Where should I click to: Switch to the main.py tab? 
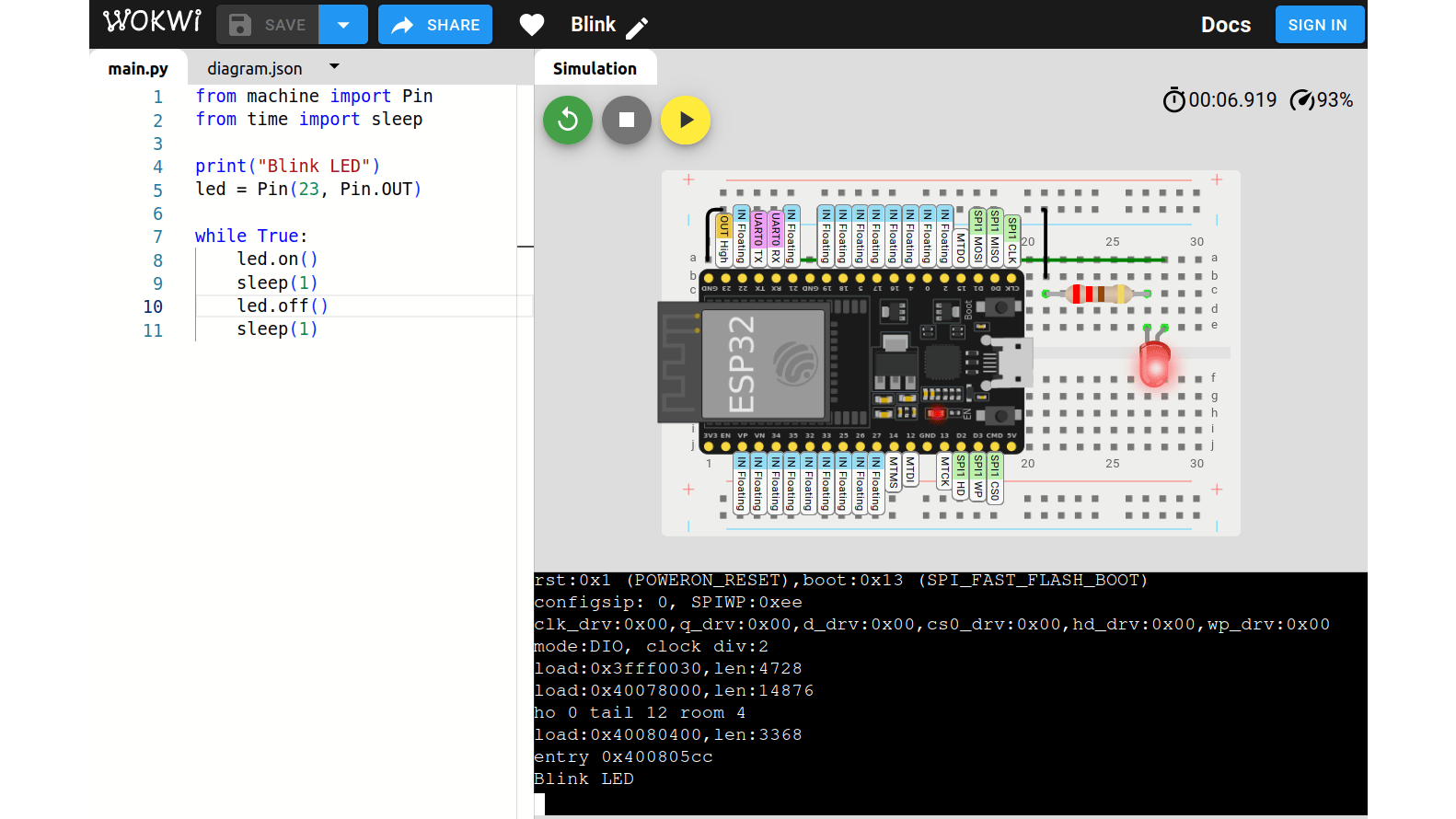(x=138, y=69)
